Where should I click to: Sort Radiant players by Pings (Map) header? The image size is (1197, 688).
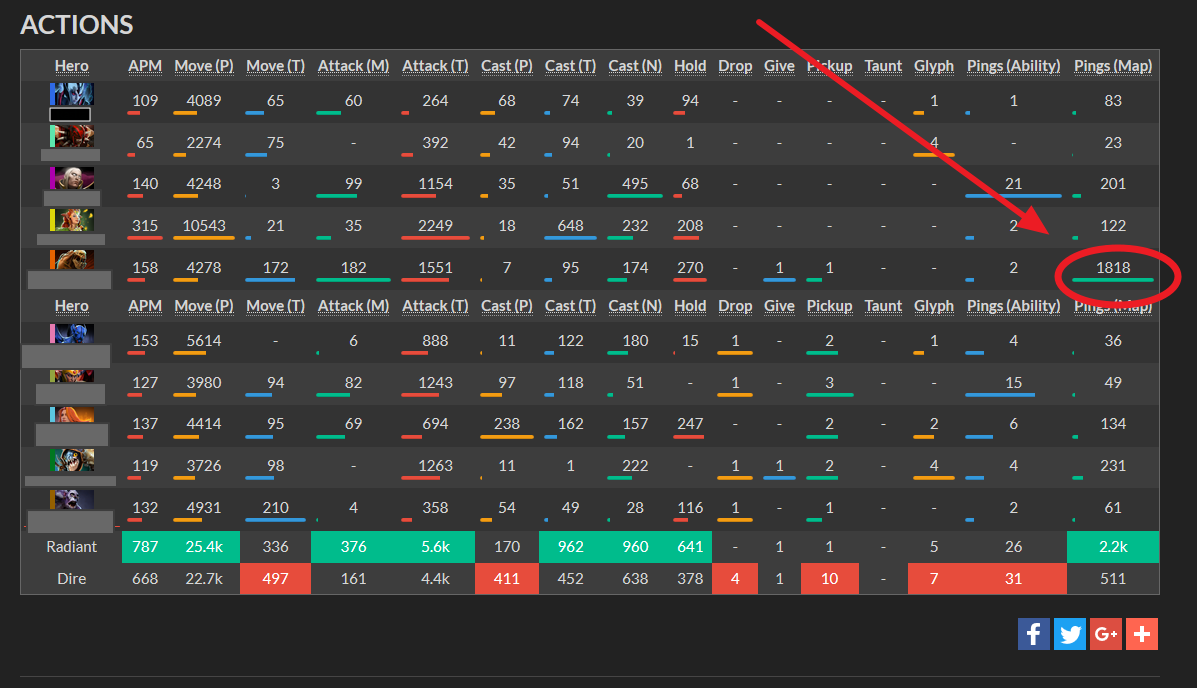click(1112, 66)
